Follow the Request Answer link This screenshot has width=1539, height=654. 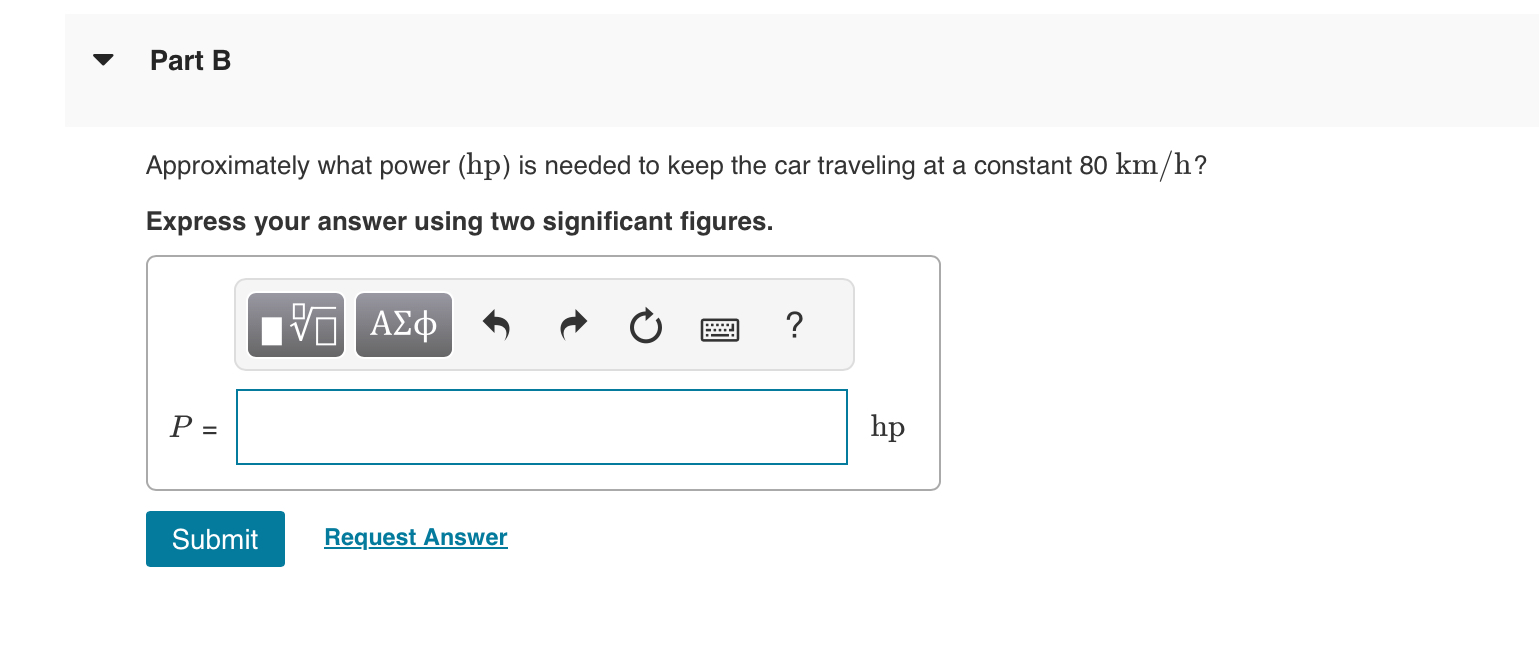point(416,537)
